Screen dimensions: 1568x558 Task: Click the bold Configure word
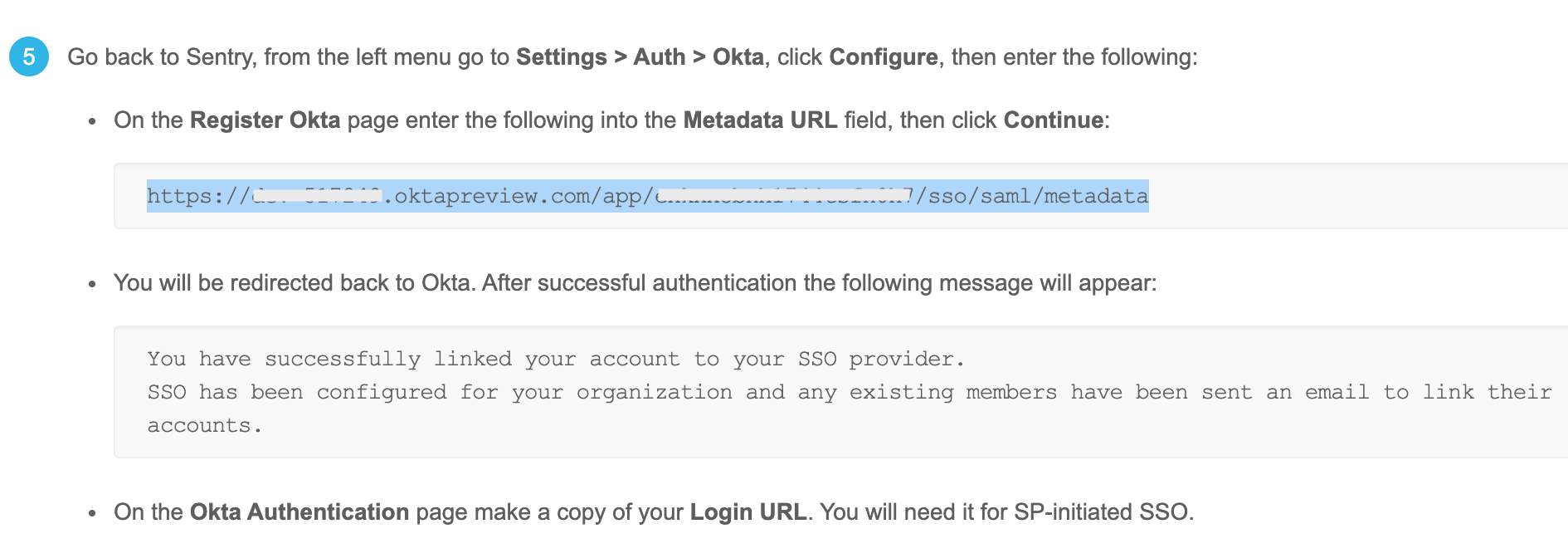(883, 56)
